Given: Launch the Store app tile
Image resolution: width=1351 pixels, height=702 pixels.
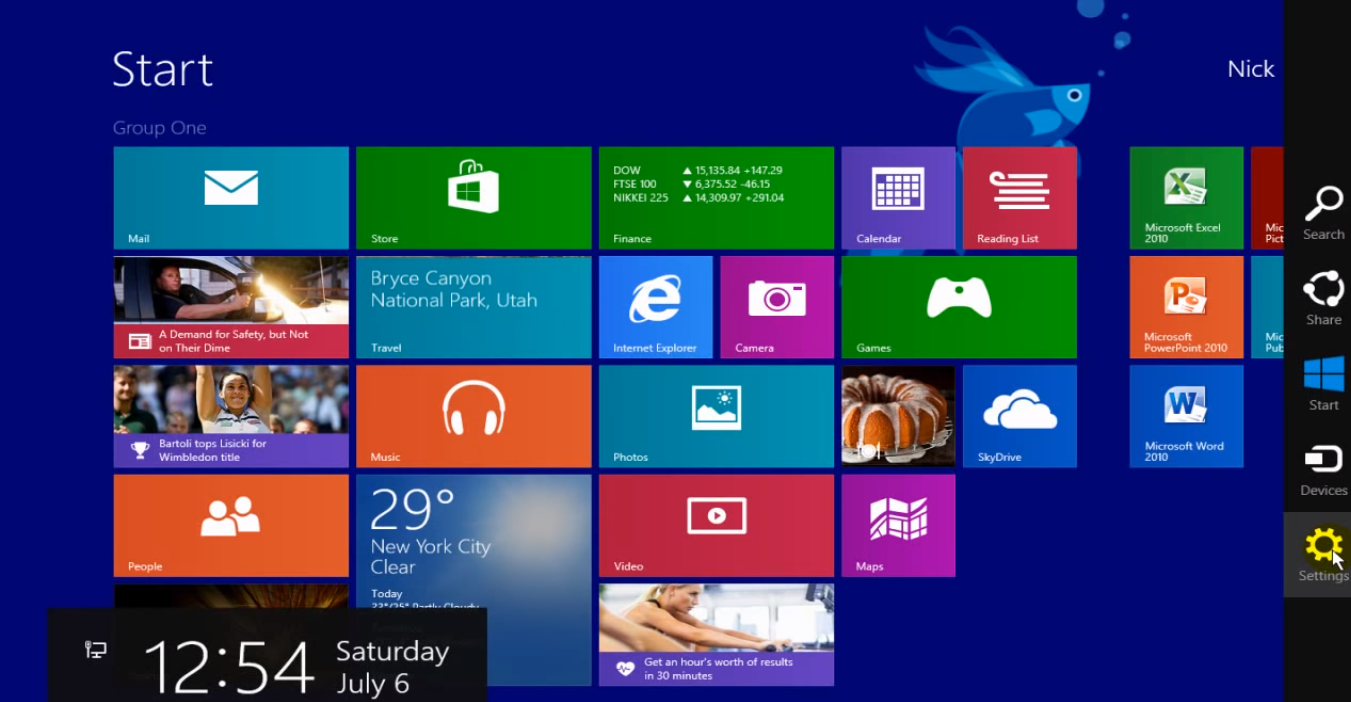Looking at the screenshot, I should pos(473,197).
